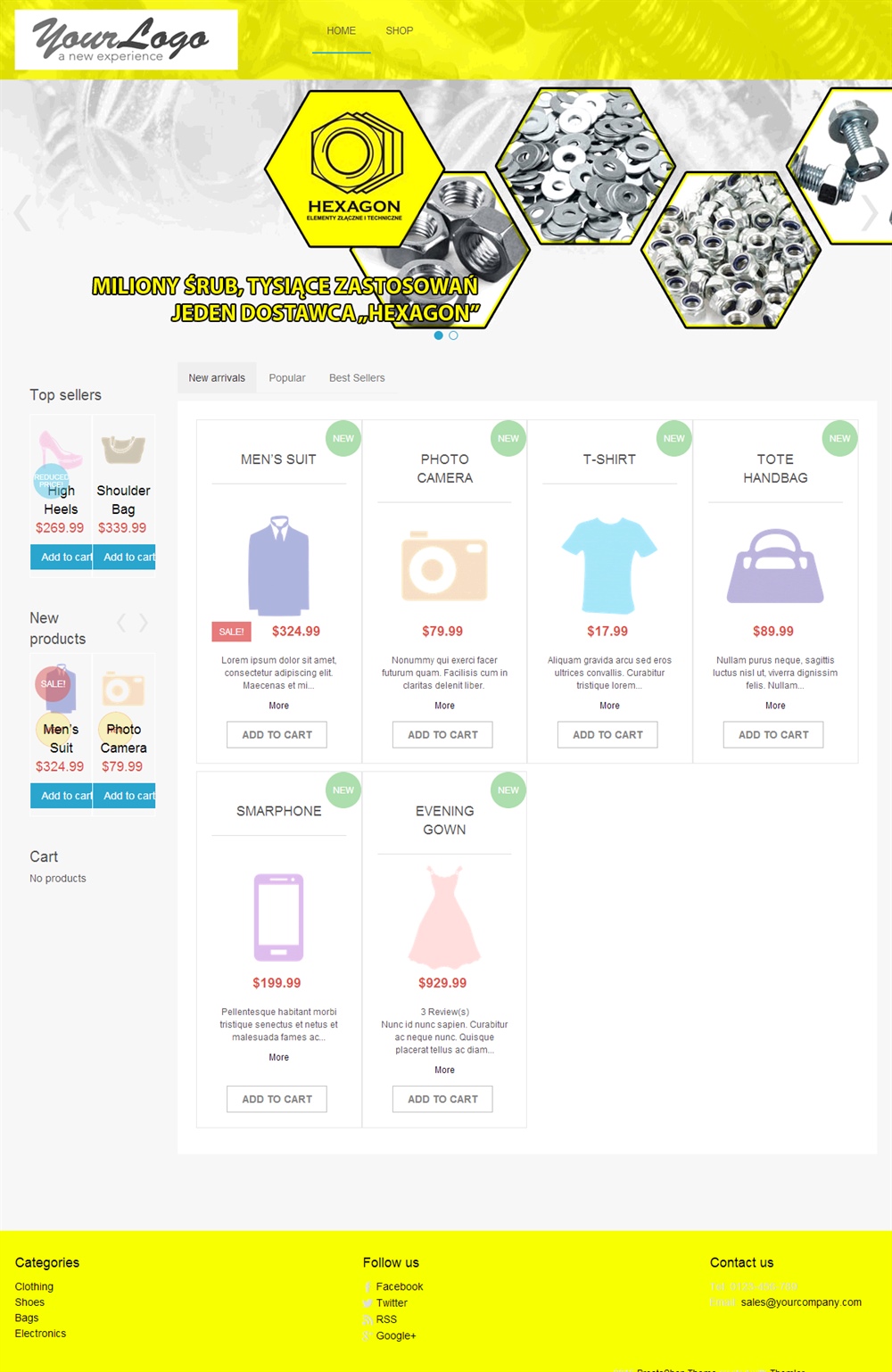Screen dimensions: 892x1372
Task: Add the T-Shirt to cart
Action: coord(607,735)
